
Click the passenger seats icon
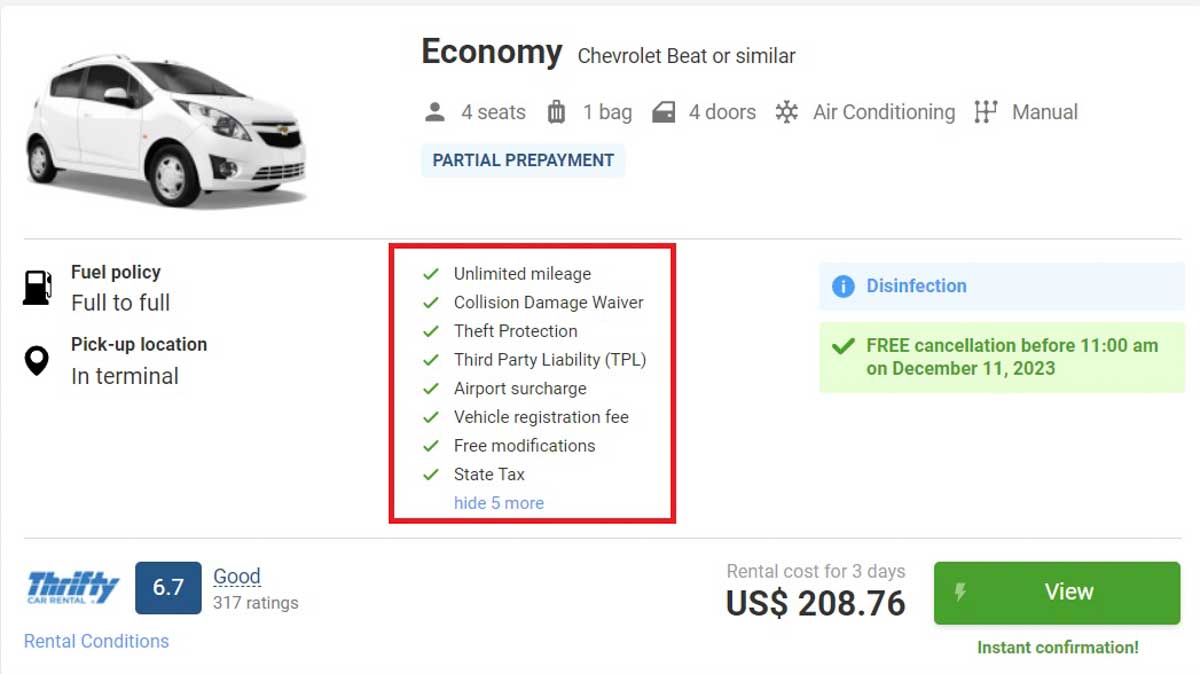(434, 112)
